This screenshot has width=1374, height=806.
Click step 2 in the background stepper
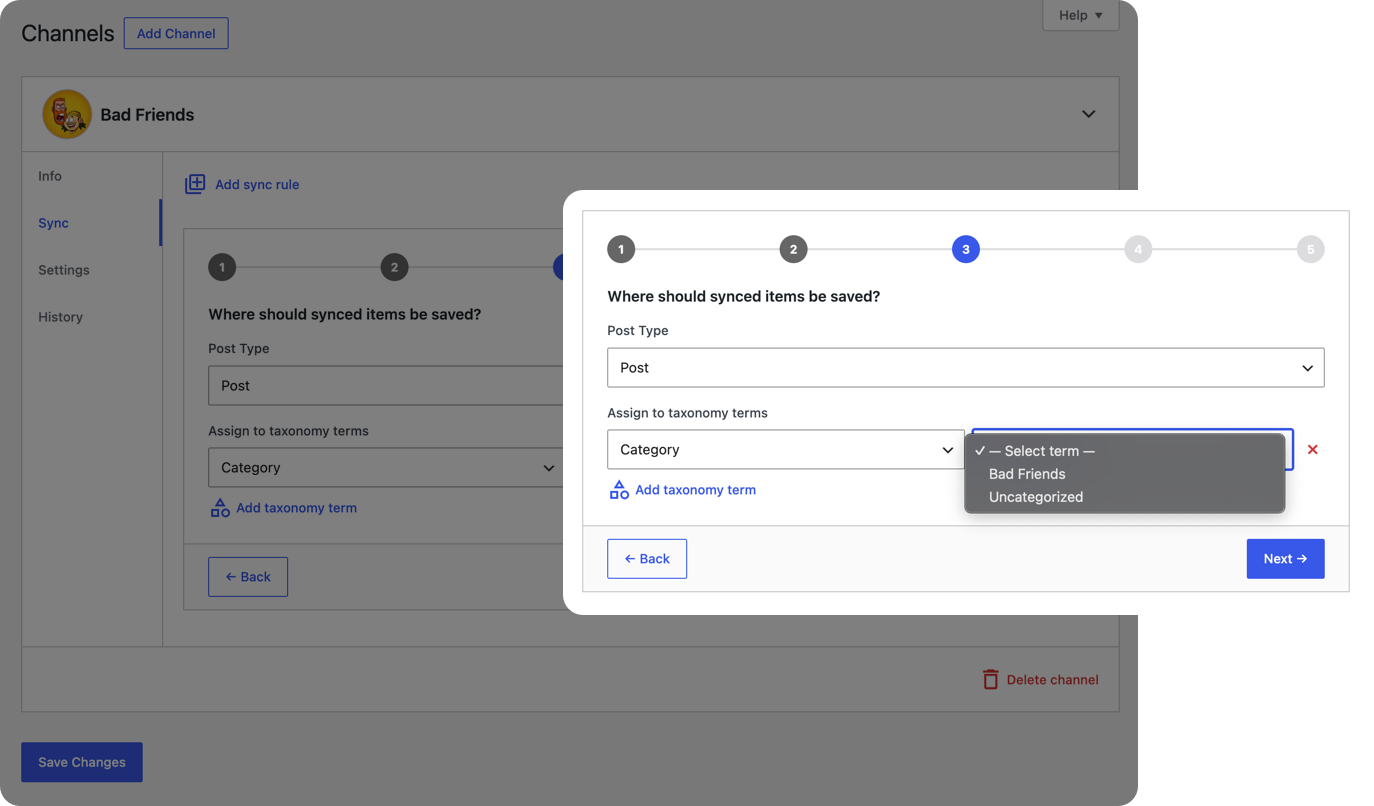coord(395,267)
